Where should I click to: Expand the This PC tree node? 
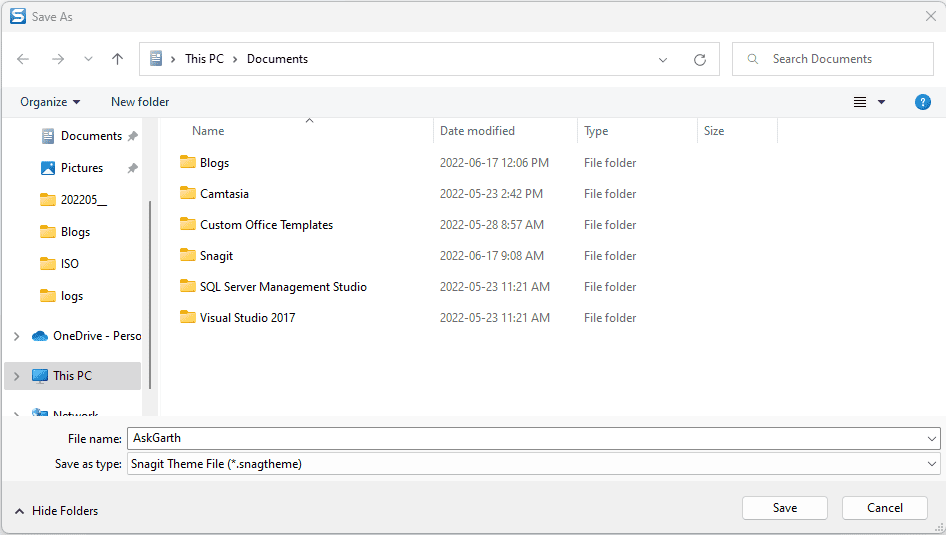click(x=17, y=376)
